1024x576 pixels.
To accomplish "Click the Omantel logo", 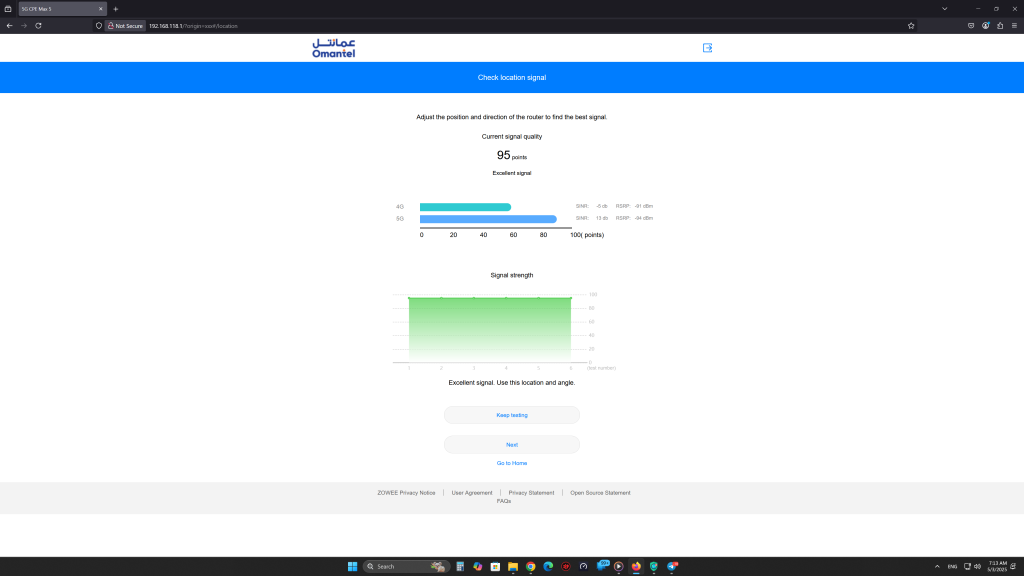I will 335,45.
